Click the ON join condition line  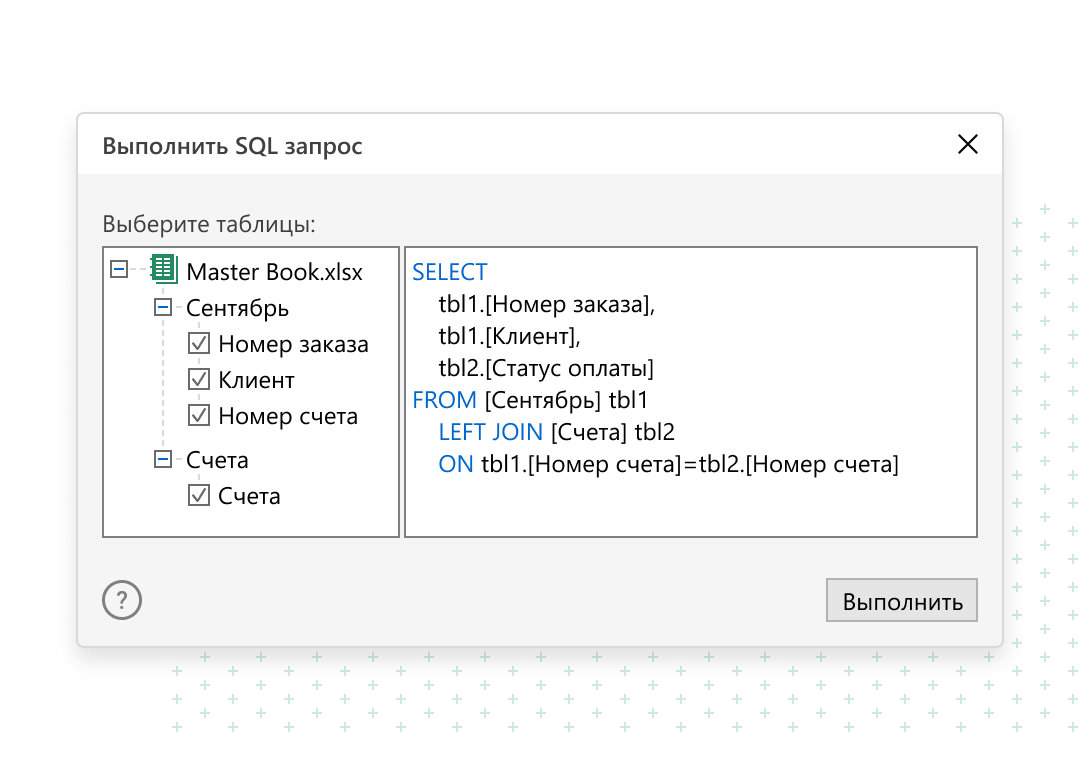[456, 463]
